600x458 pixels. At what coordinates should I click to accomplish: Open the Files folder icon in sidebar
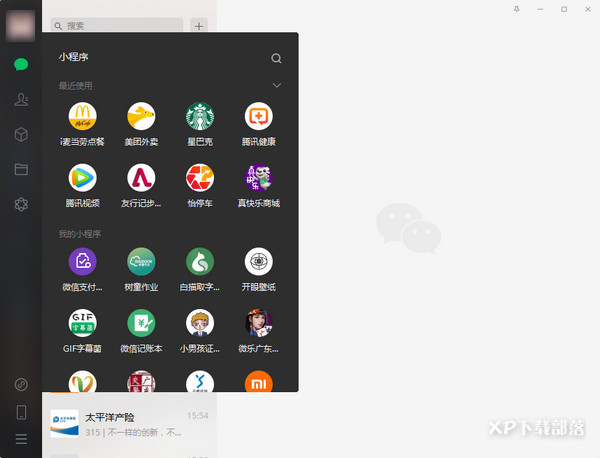pos(21,169)
